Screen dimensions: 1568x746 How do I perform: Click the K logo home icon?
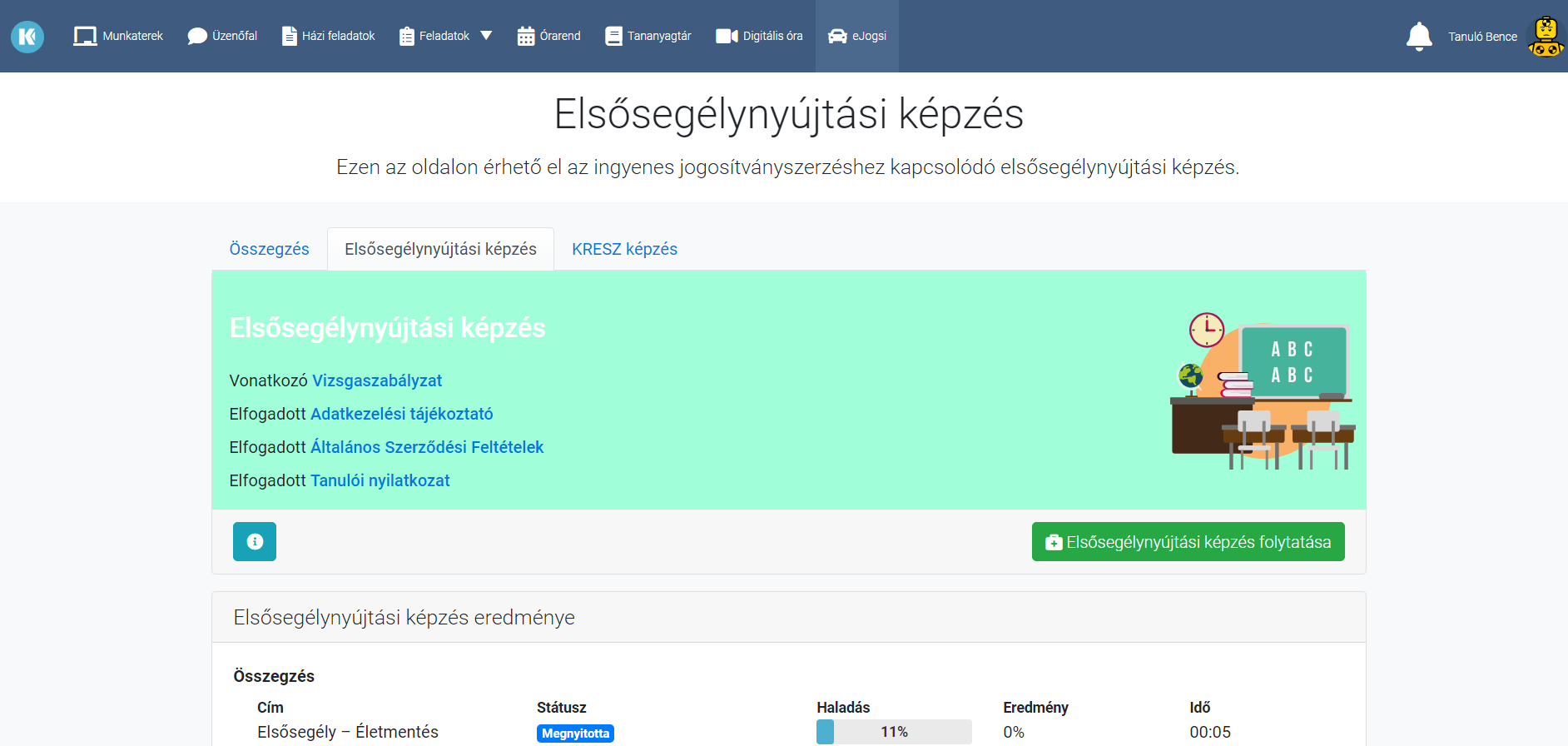click(x=27, y=37)
